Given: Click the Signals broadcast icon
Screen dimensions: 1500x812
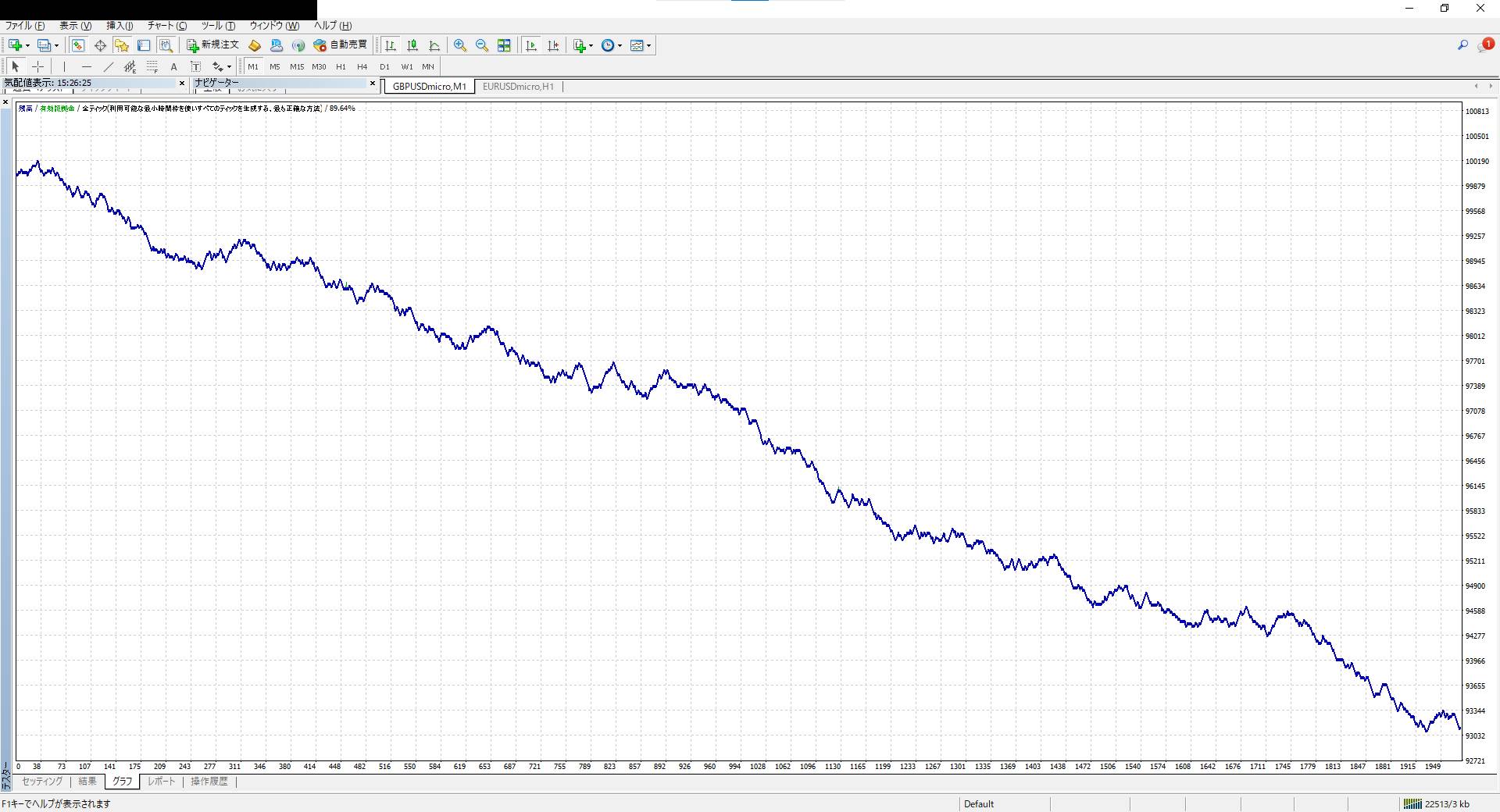Looking at the screenshot, I should tap(298, 45).
